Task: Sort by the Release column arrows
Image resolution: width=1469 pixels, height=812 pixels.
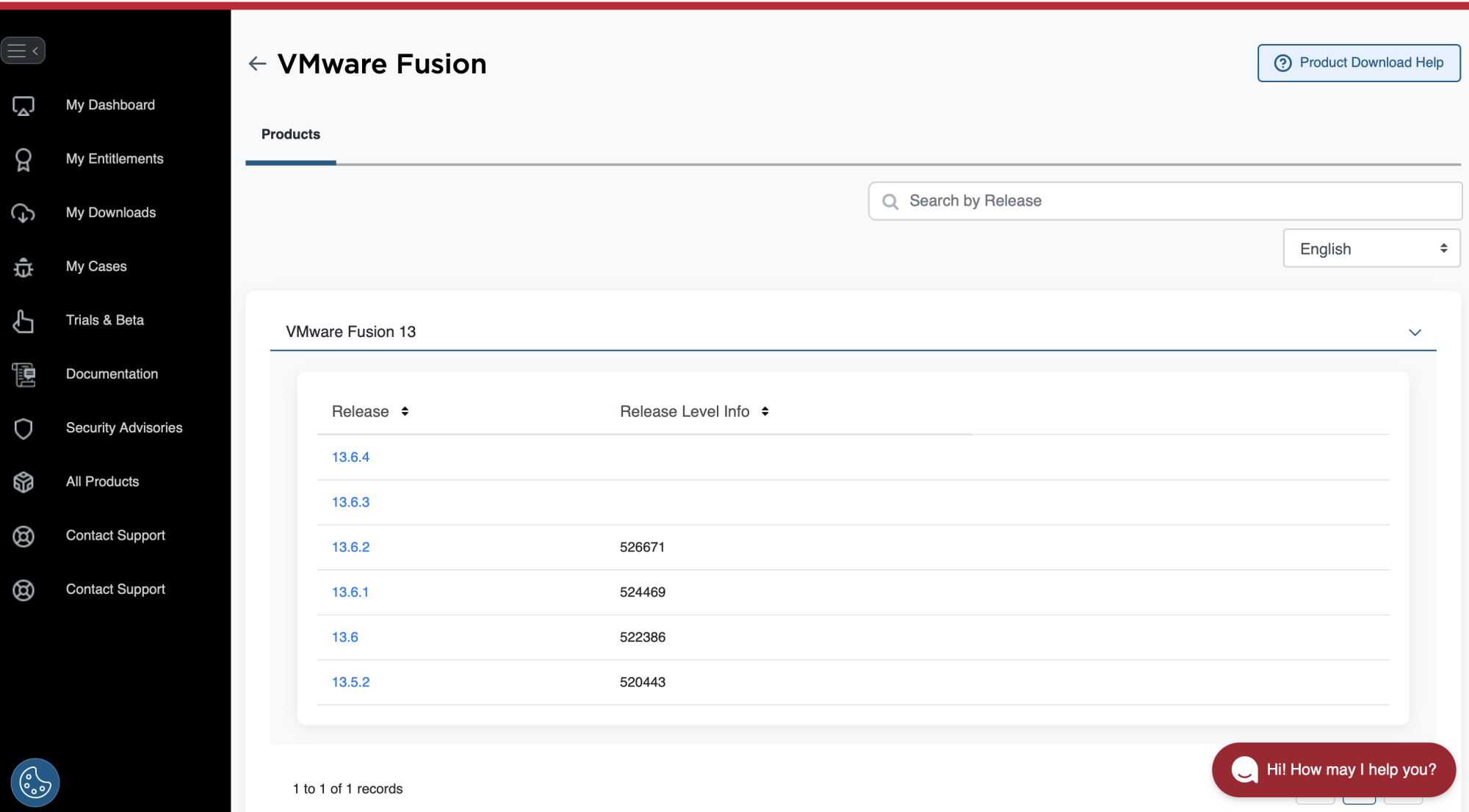Action: tap(405, 412)
